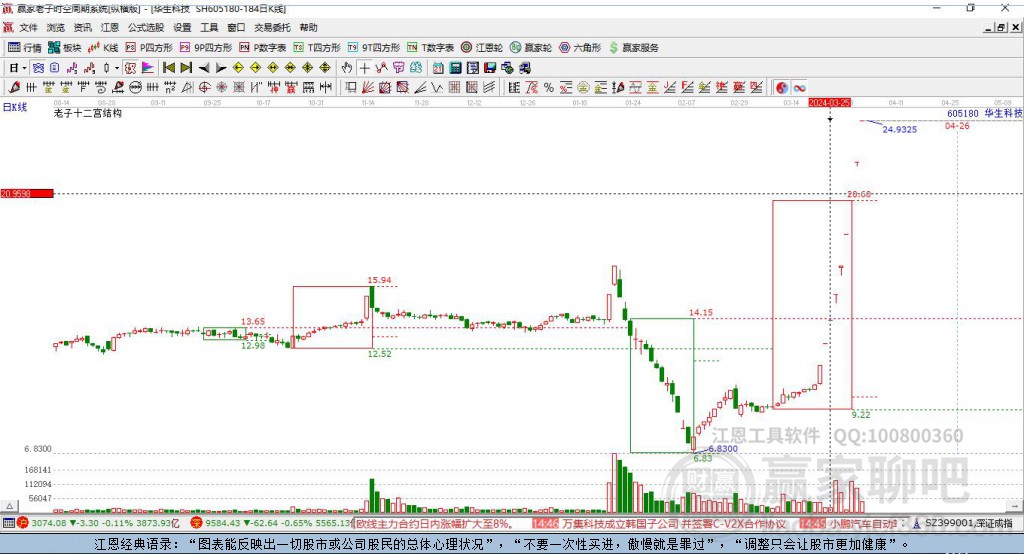Click the 万集科技 news ticker headline
The height and width of the screenshot is (554, 1024).
pyautogui.click(x=673, y=523)
